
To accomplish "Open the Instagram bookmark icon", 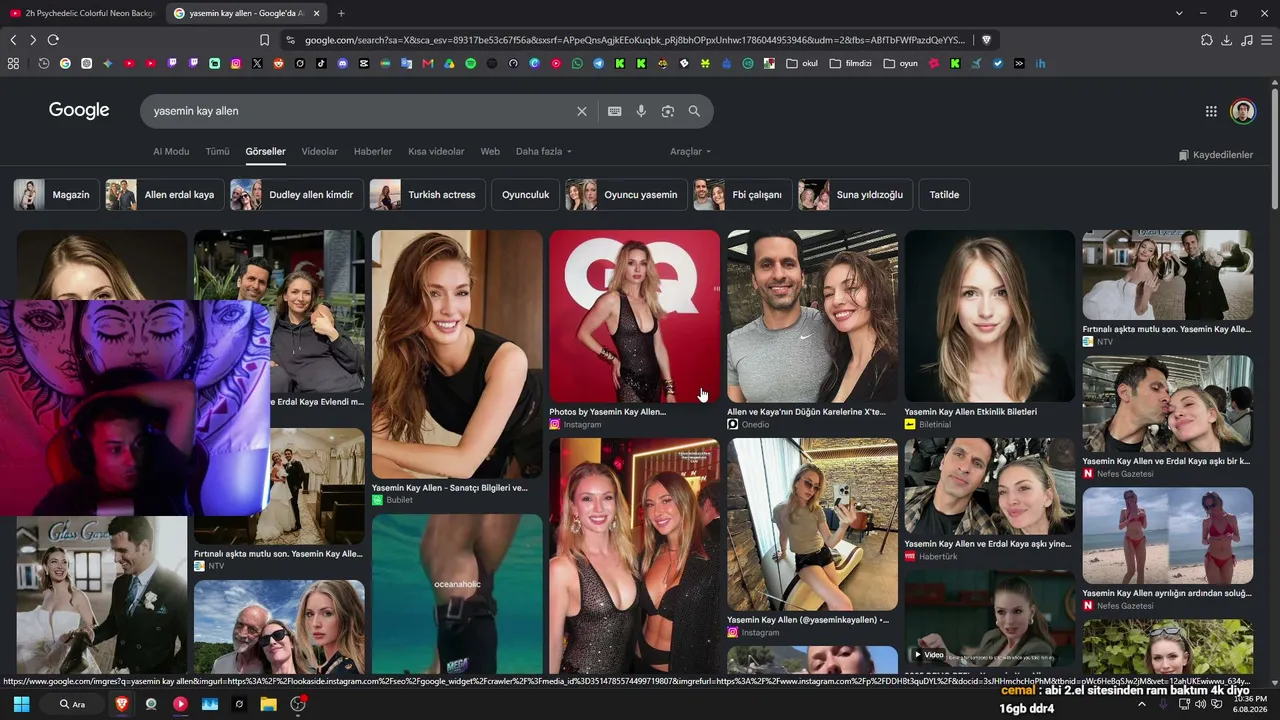I will click(236, 63).
